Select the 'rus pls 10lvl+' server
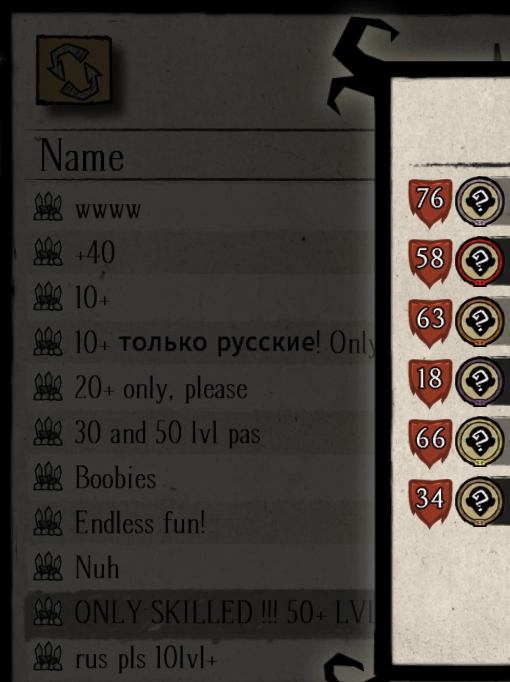This screenshot has width=510, height=682. [x=201, y=658]
